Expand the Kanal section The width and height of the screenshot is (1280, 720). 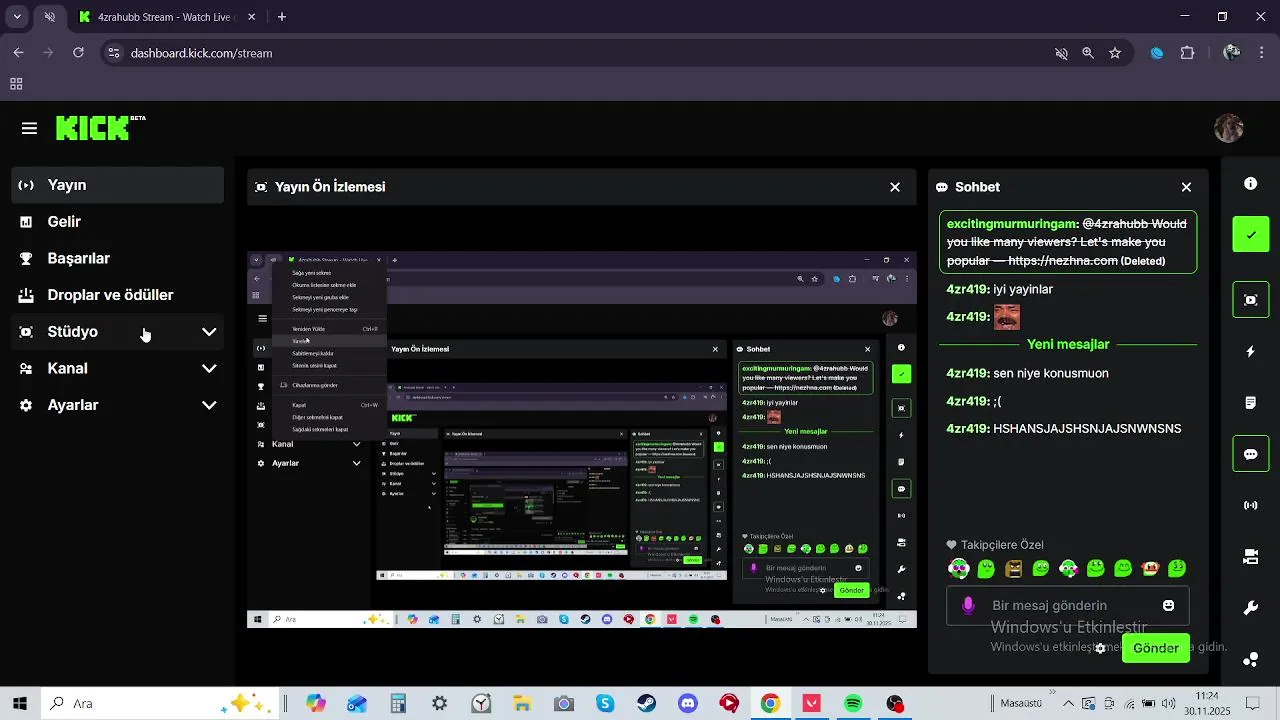click(118, 368)
